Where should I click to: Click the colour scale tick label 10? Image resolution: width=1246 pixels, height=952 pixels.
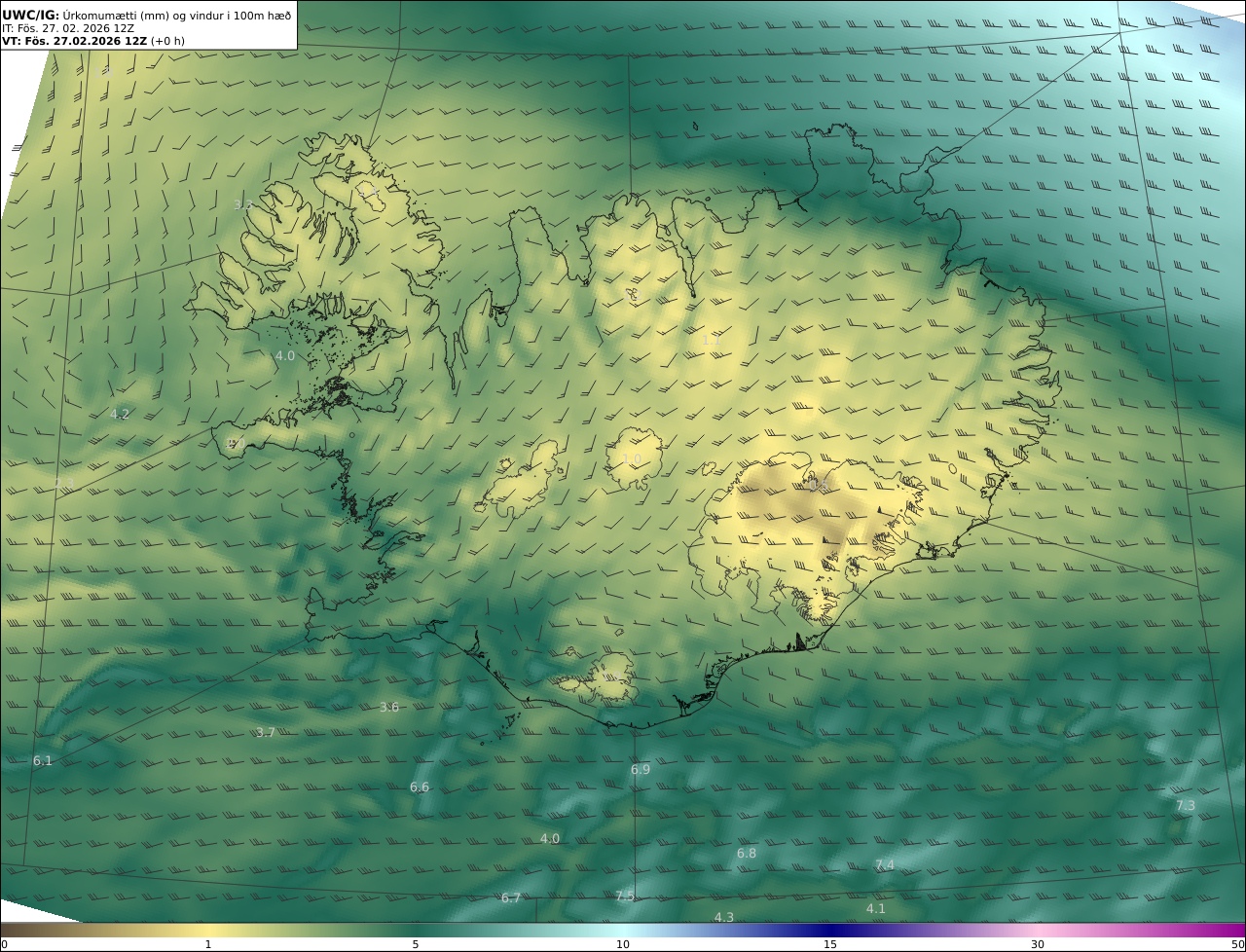[623, 944]
